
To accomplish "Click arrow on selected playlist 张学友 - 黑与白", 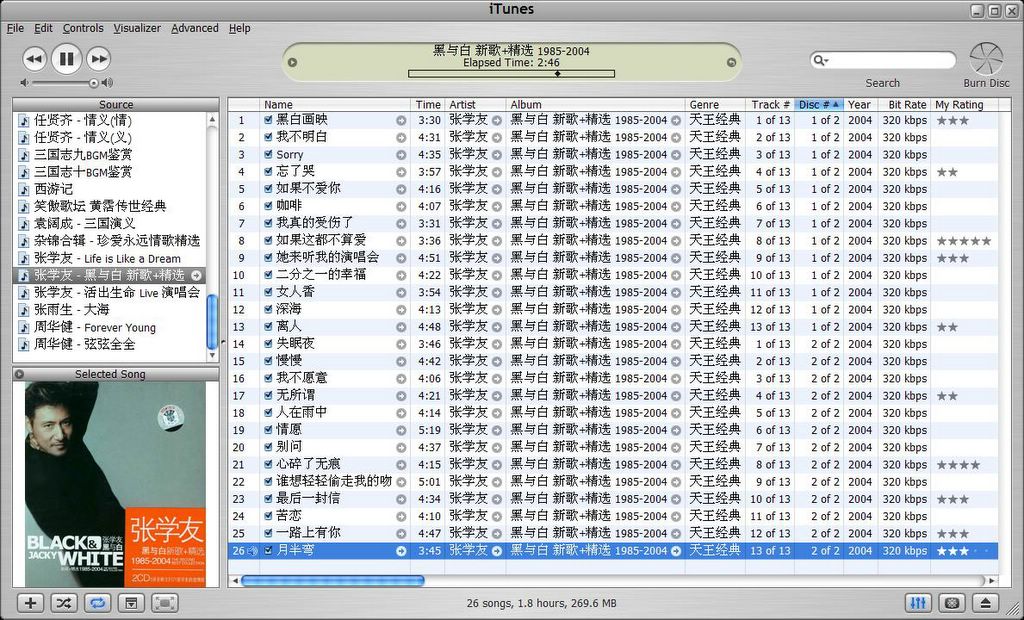I will coord(196,275).
